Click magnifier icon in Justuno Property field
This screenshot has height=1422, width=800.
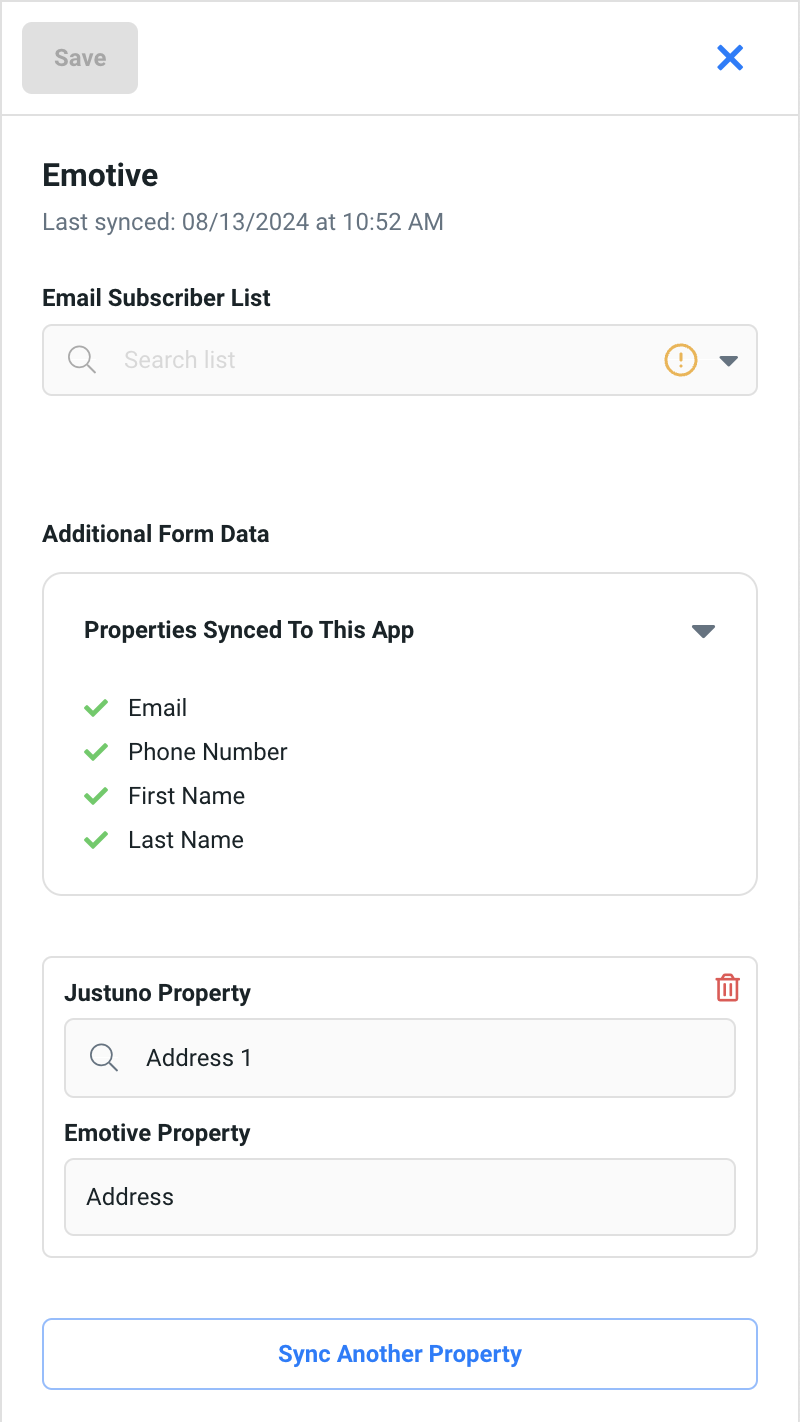point(104,1057)
